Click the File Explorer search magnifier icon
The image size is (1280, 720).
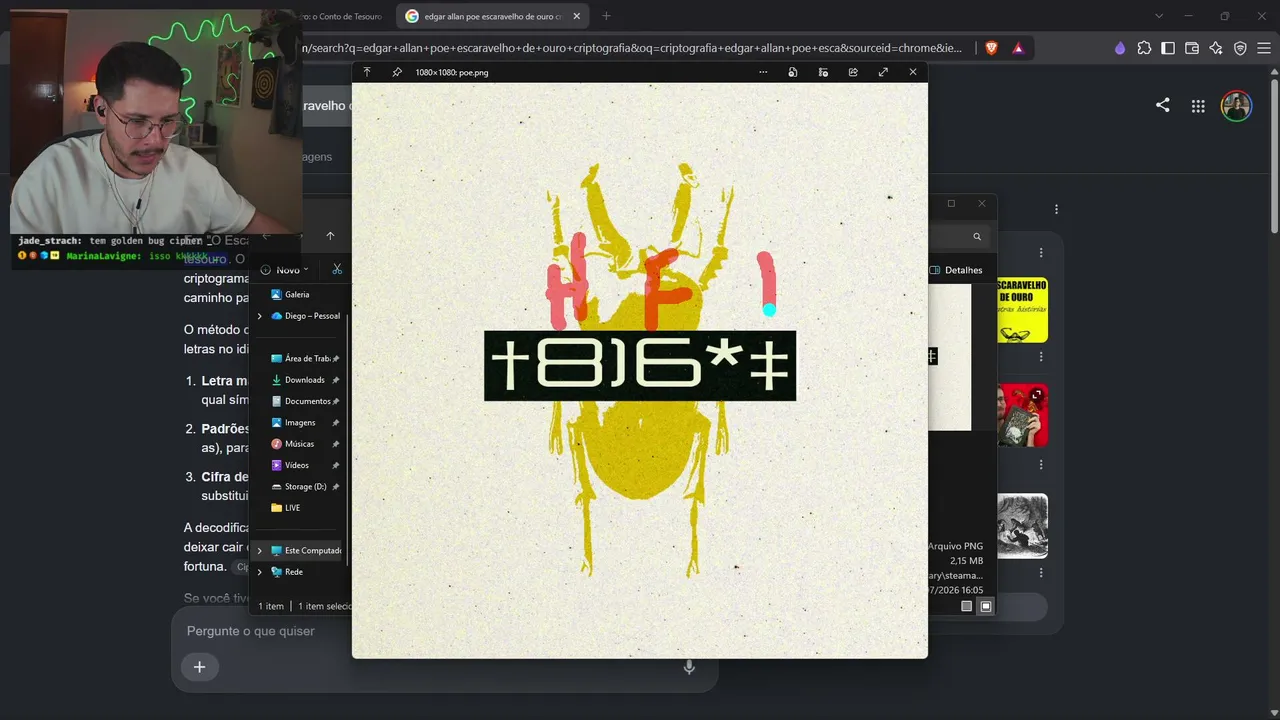click(977, 237)
